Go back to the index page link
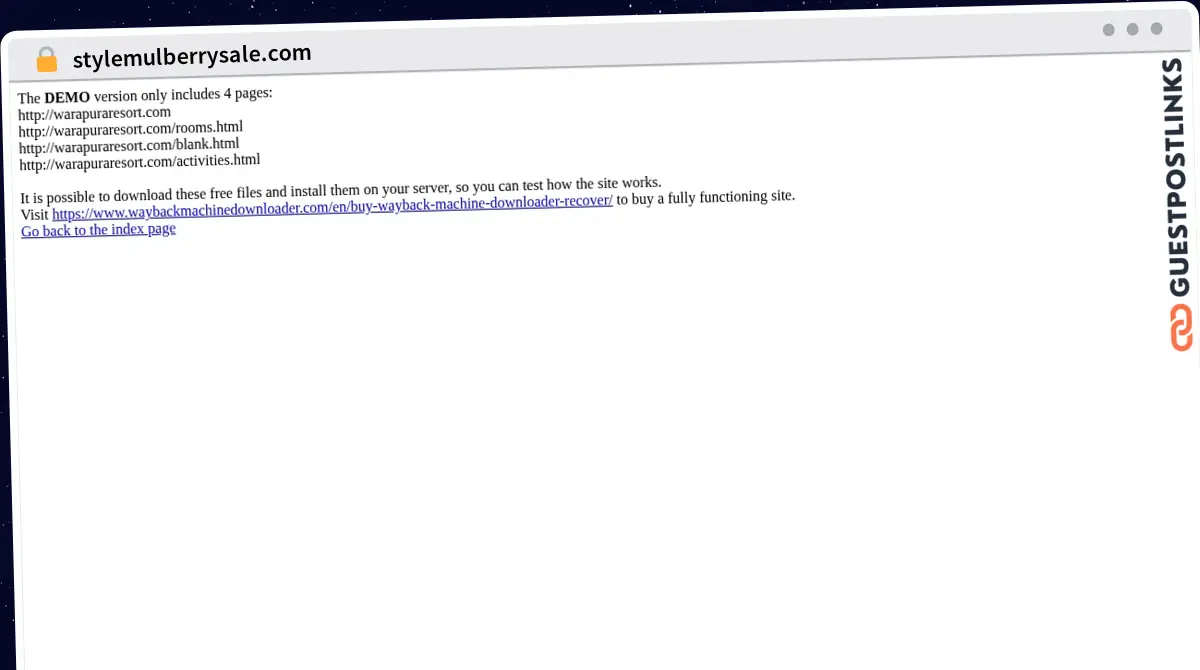 pos(98,230)
